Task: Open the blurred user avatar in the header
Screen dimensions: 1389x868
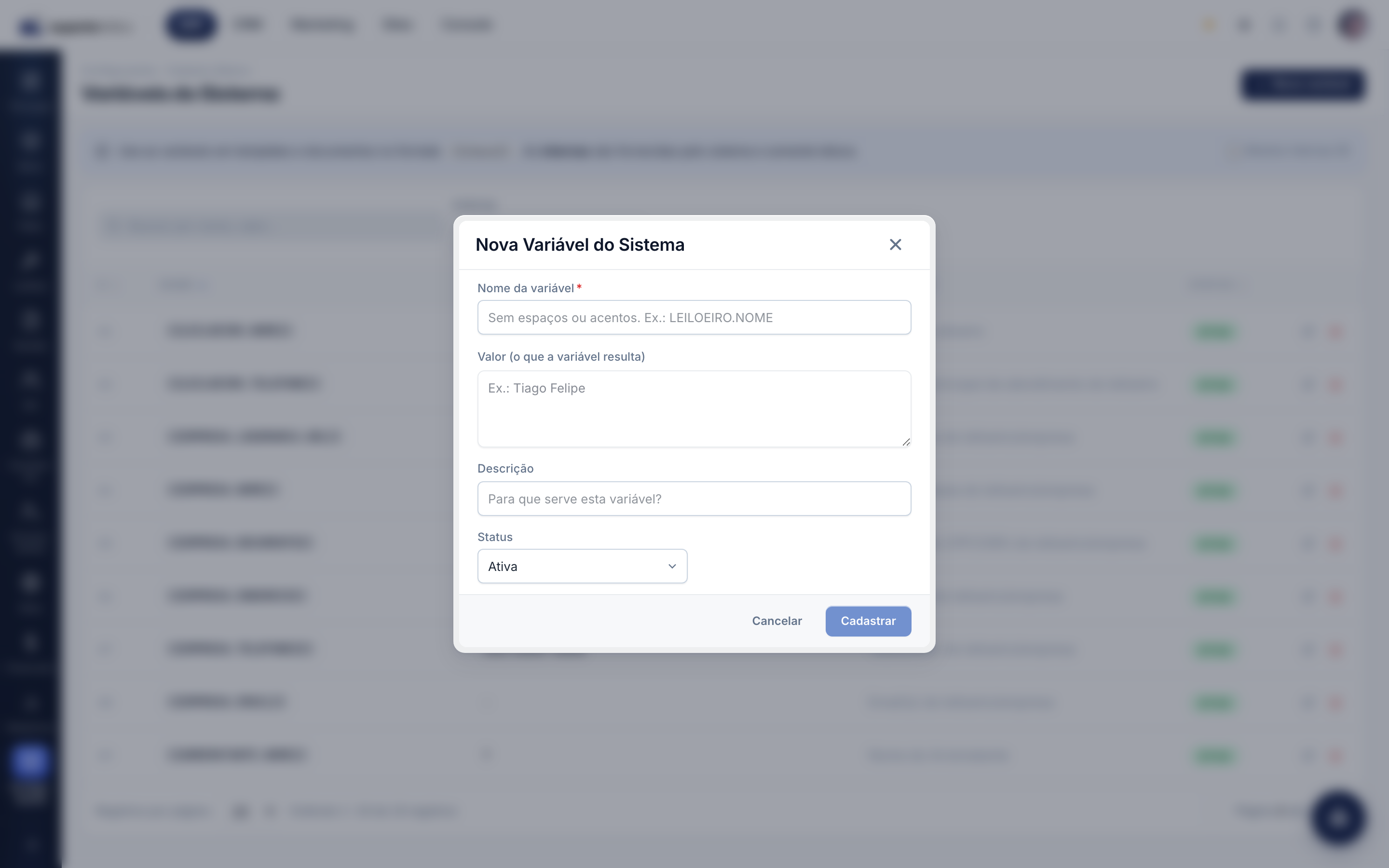Action: pos(1352,25)
